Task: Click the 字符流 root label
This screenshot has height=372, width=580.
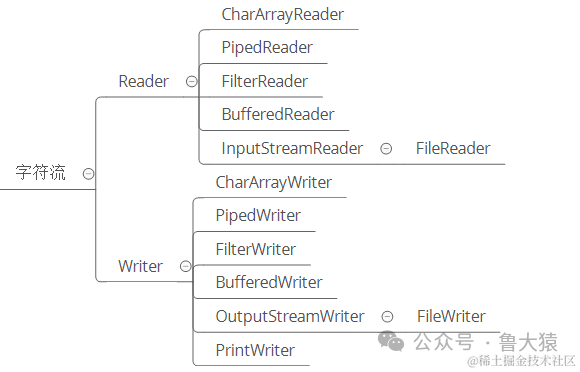Action: point(40,173)
